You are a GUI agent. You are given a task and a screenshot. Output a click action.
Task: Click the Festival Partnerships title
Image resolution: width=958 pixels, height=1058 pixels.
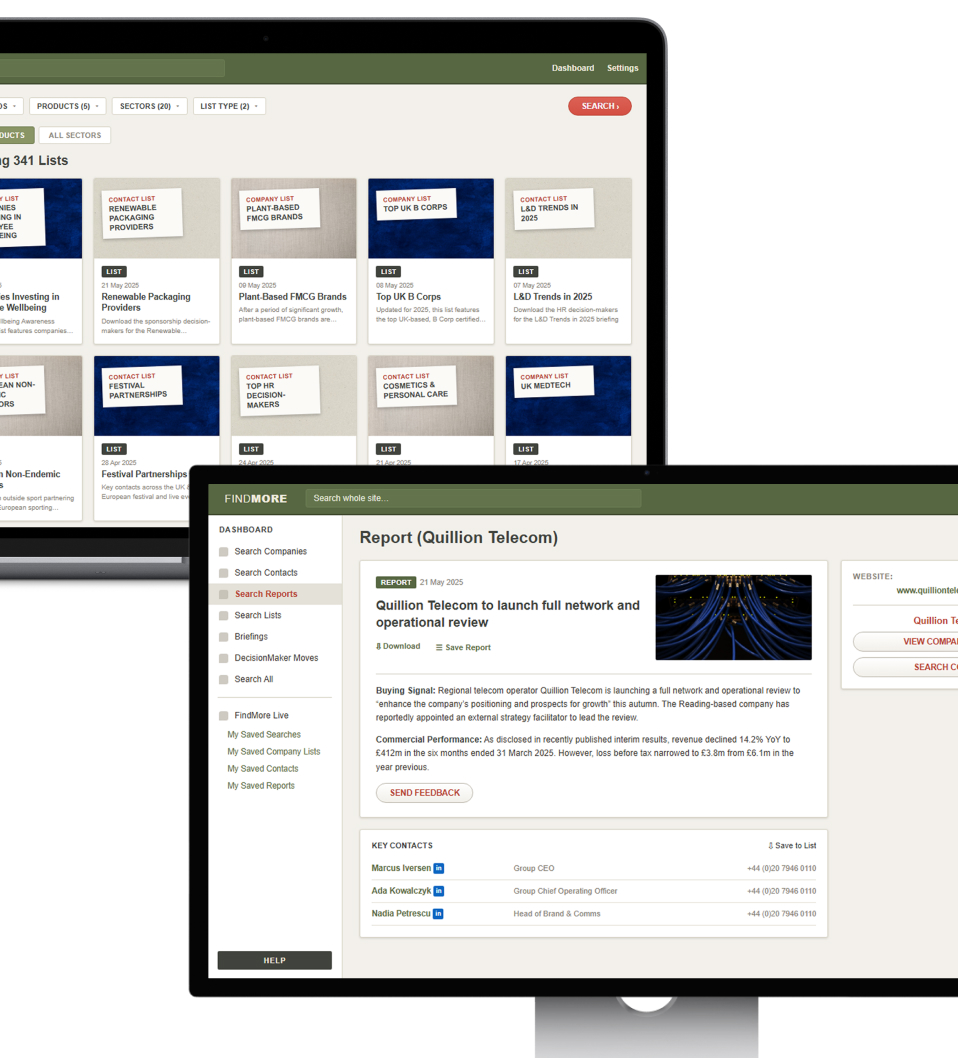[x=144, y=474]
